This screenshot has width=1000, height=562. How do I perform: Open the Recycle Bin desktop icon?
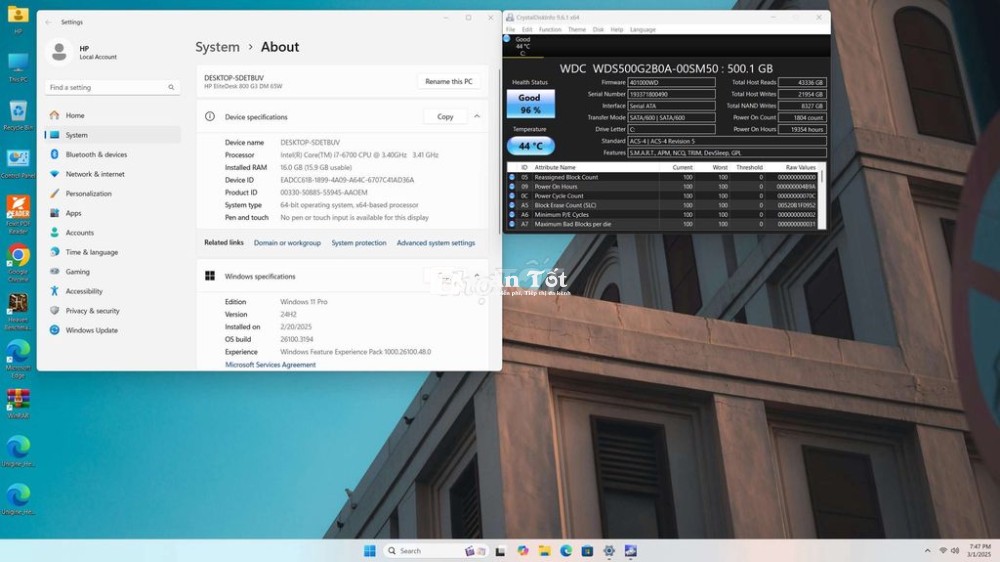tap(18, 115)
